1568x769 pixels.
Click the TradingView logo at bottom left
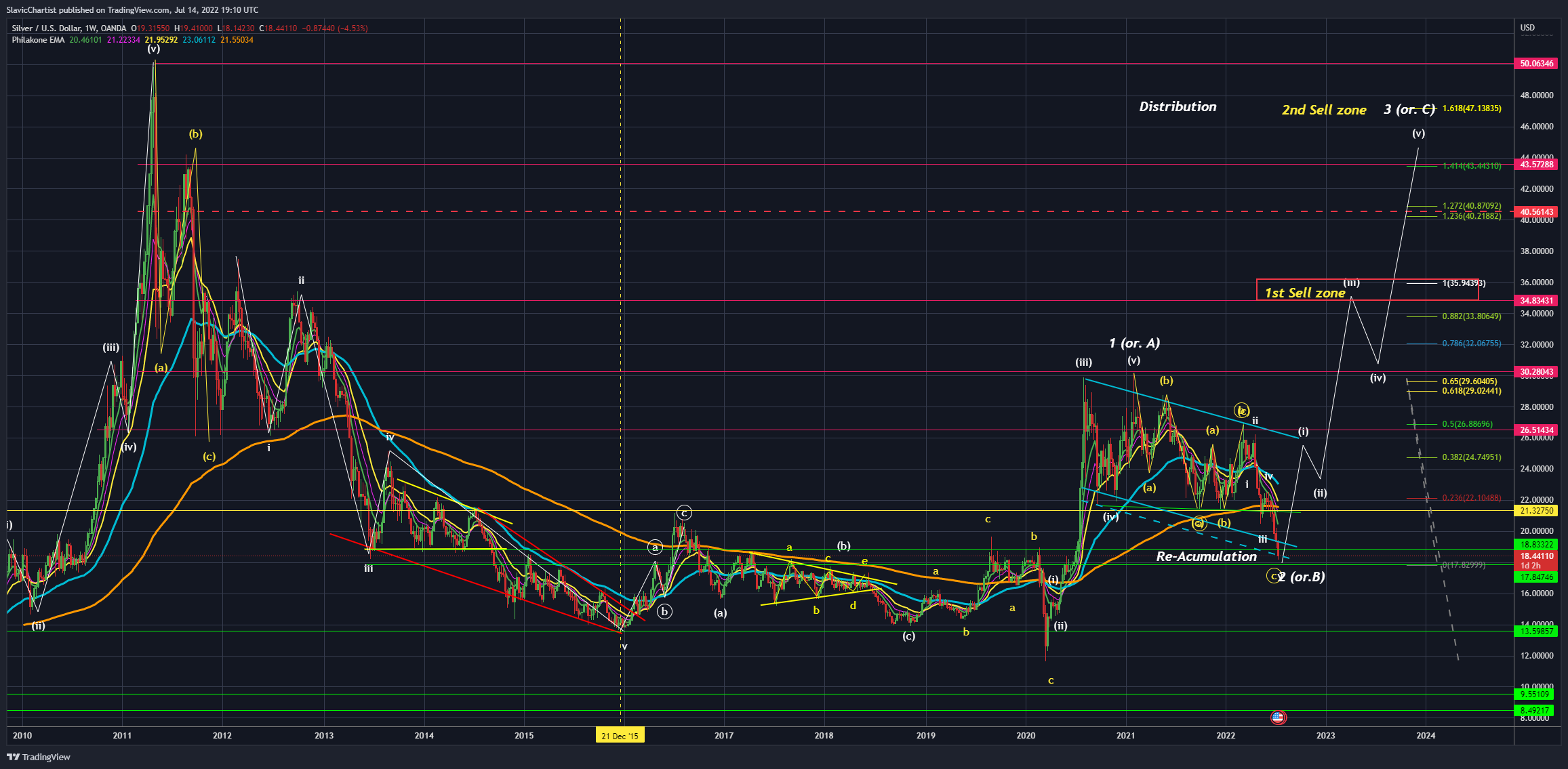pyautogui.click(x=39, y=757)
